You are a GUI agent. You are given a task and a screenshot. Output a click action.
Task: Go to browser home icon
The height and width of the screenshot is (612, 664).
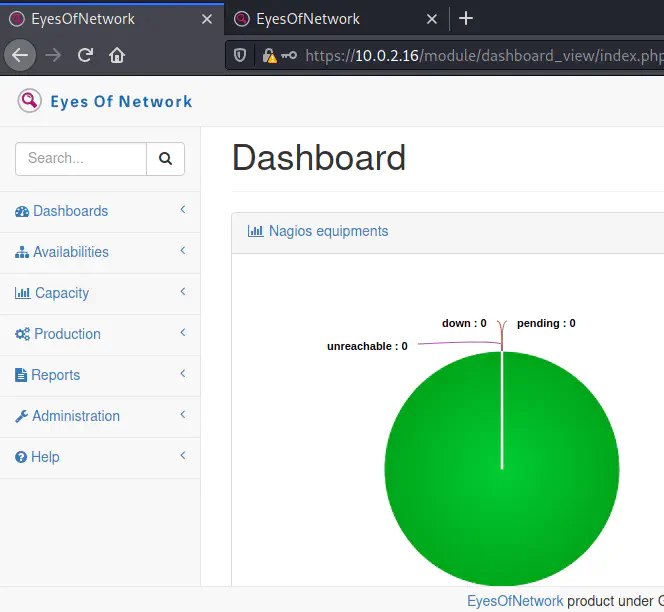coord(117,55)
